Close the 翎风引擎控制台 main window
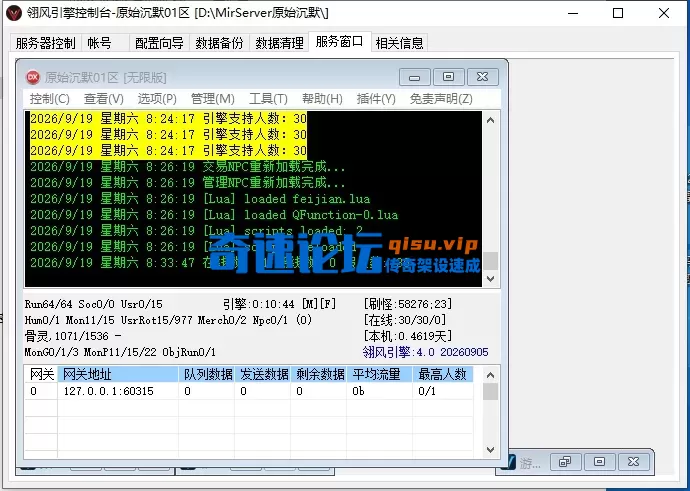The height and width of the screenshot is (491, 690). [x=664, y=13]
